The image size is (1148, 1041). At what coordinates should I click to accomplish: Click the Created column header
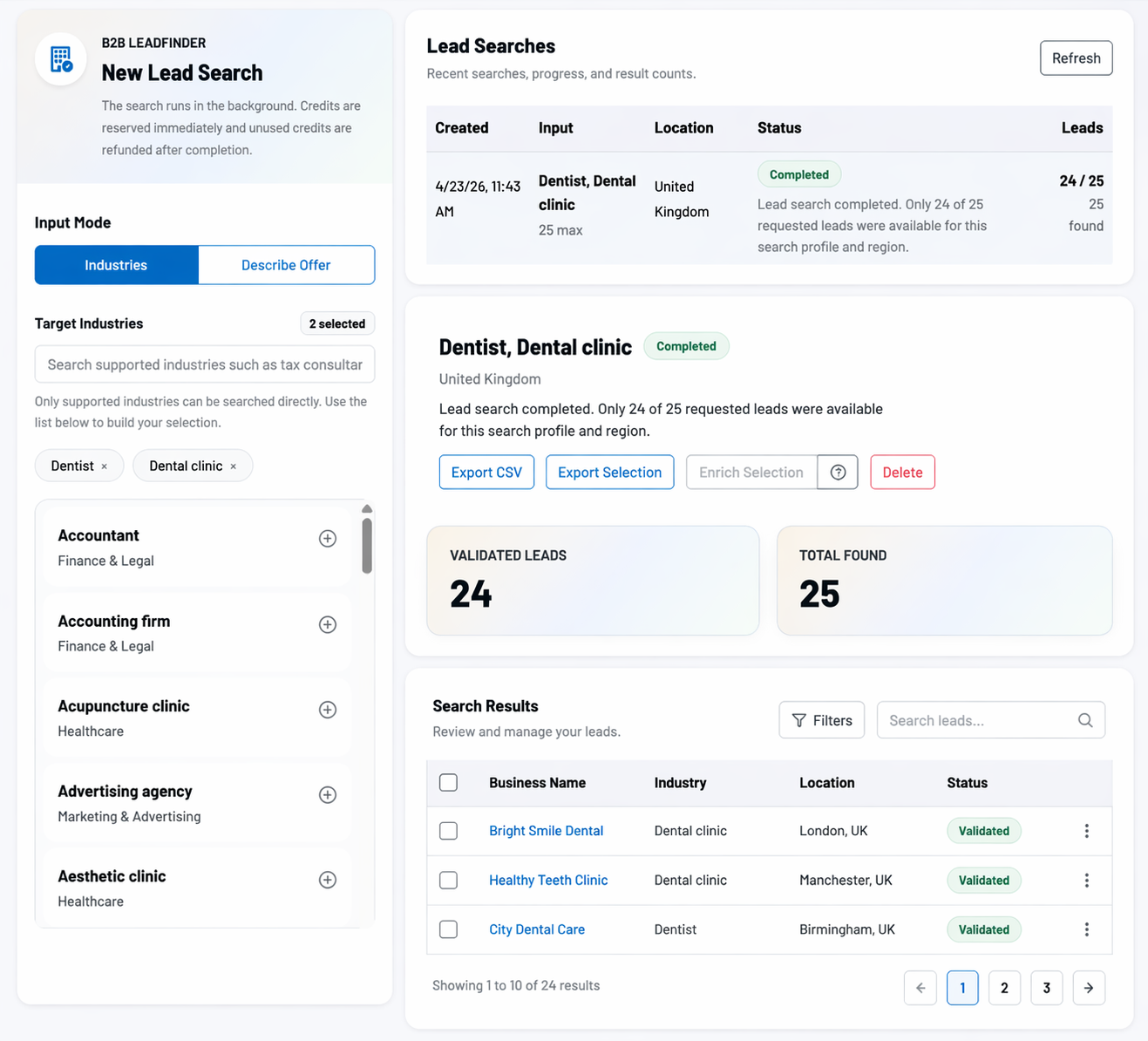[462, 128]
